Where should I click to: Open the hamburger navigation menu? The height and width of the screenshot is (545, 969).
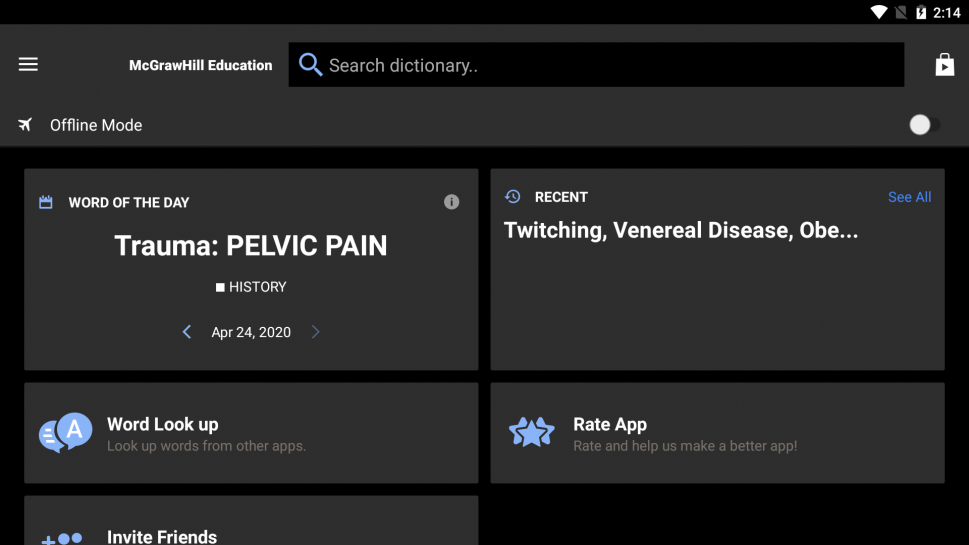click(x=28, y=64)
